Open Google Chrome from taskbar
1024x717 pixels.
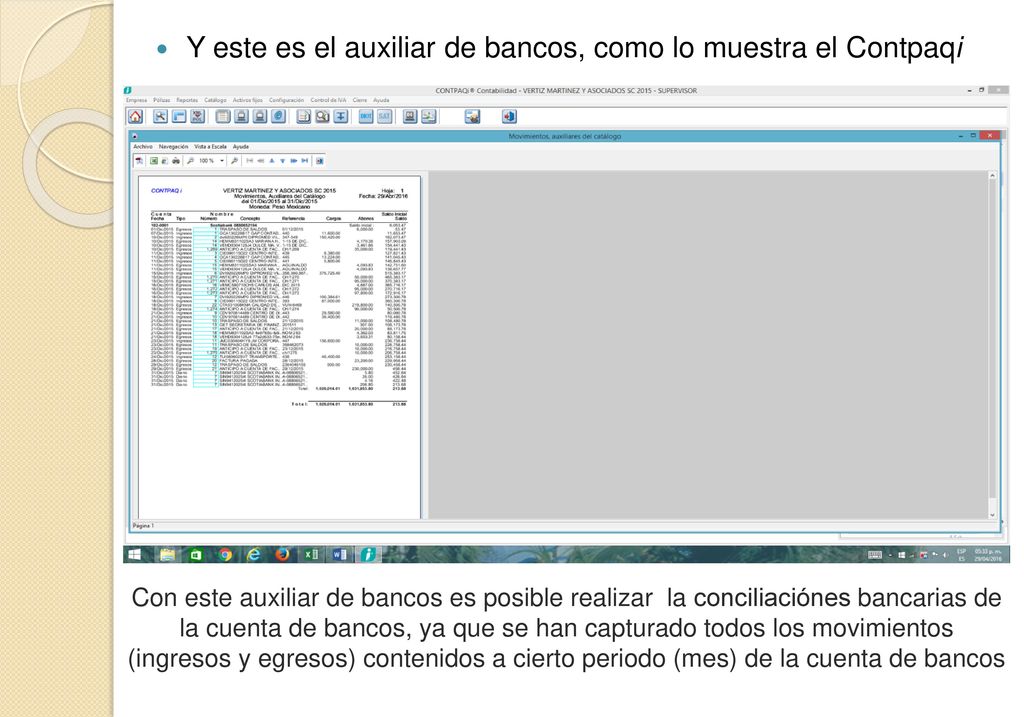(x=225, y=554)
